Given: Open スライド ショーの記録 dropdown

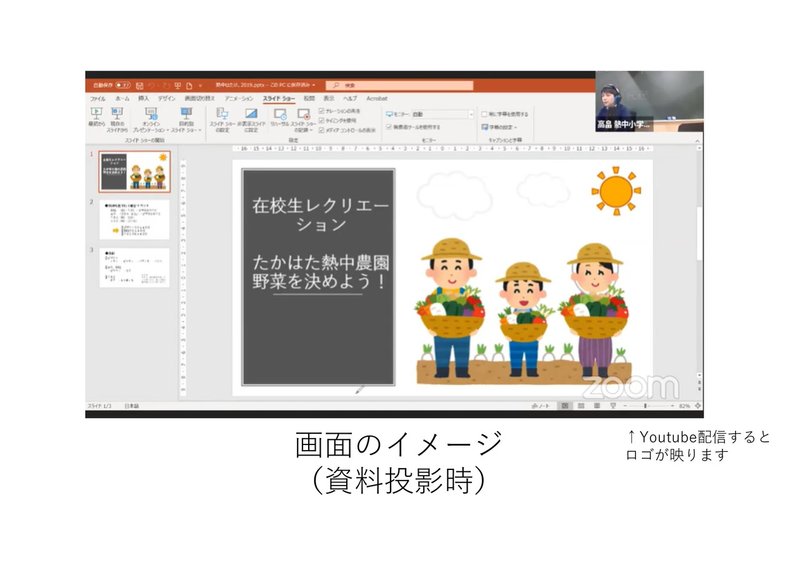Looking at the screenshot, I should (x=304, y=120).
